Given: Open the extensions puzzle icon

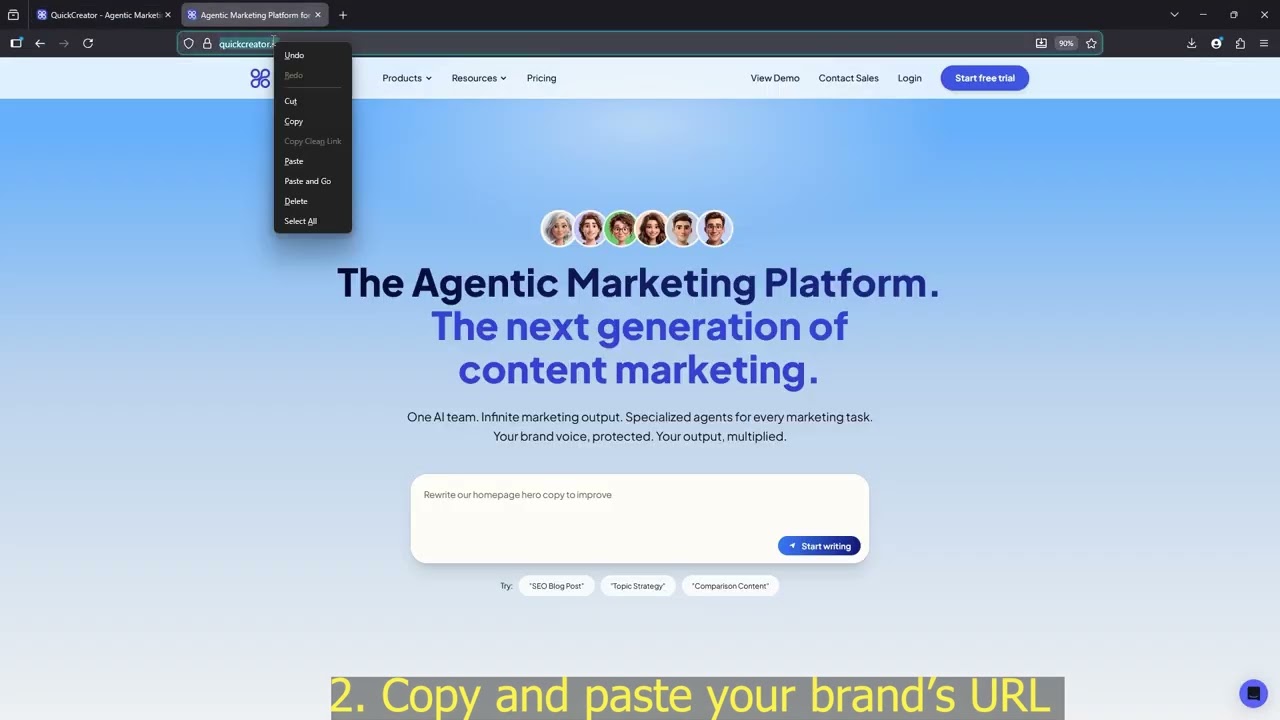Looking at the screenshot, I should (1240, 43).
